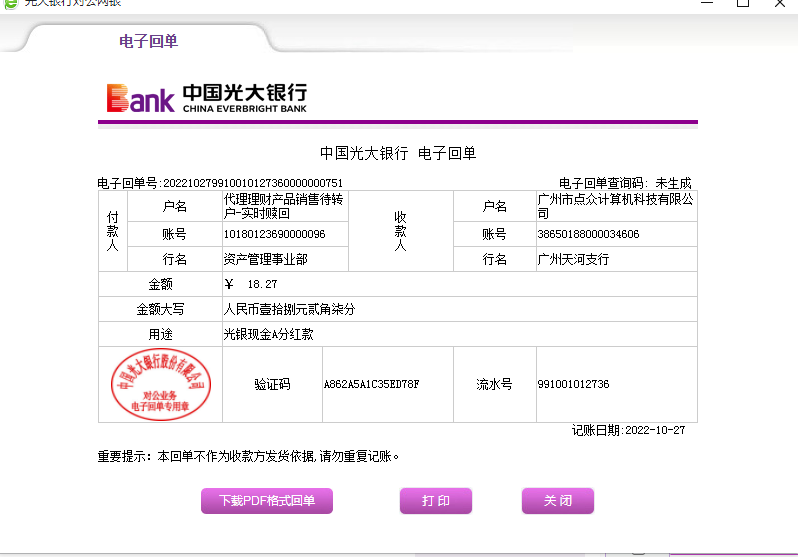This screenshot has height=557, width=798.
Task: Click payee account number 38650188000034606
Action: coord(588,234)
